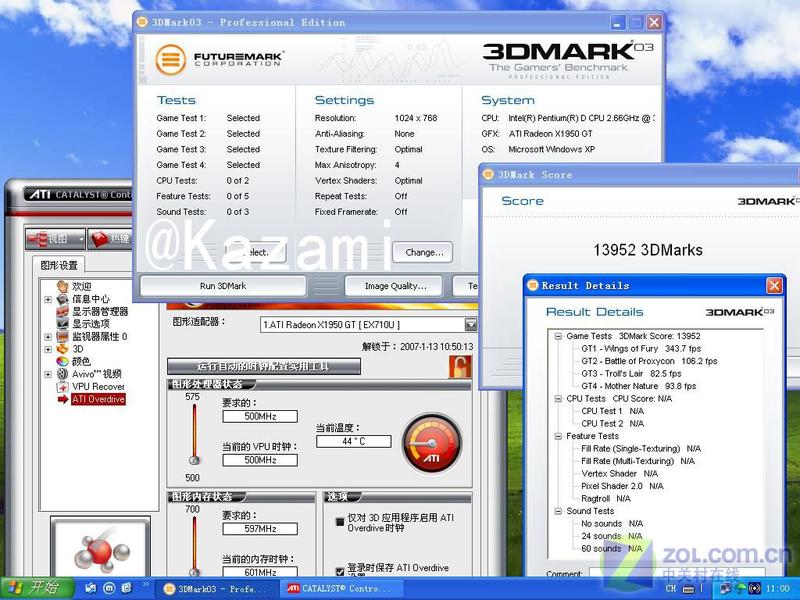Open the 视图 view menu in Catalyst
800x600 pixels.
[x=56, y=238]
